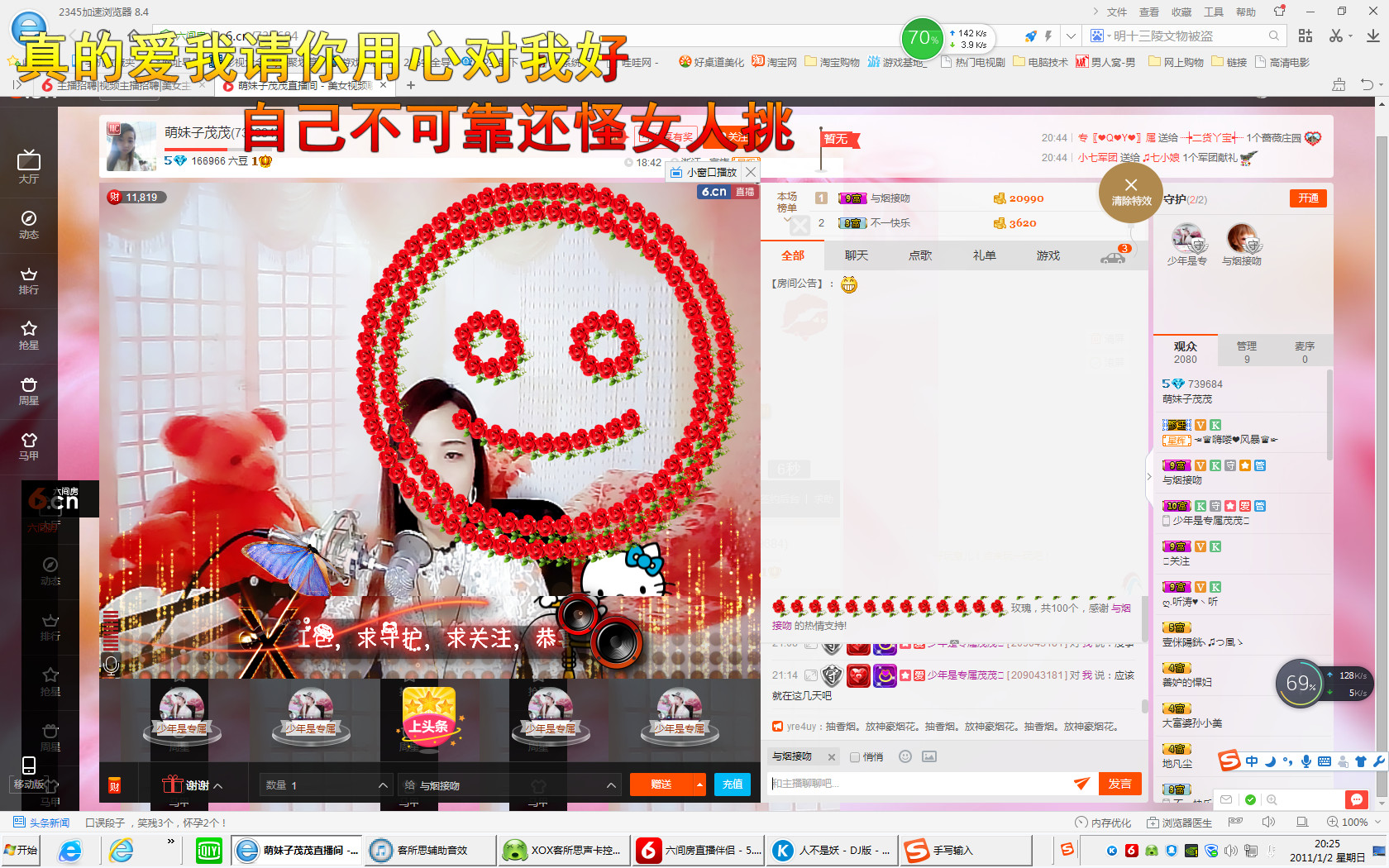
Task: Click the 开通 guardian button
Action: [x=1308, y=198]
